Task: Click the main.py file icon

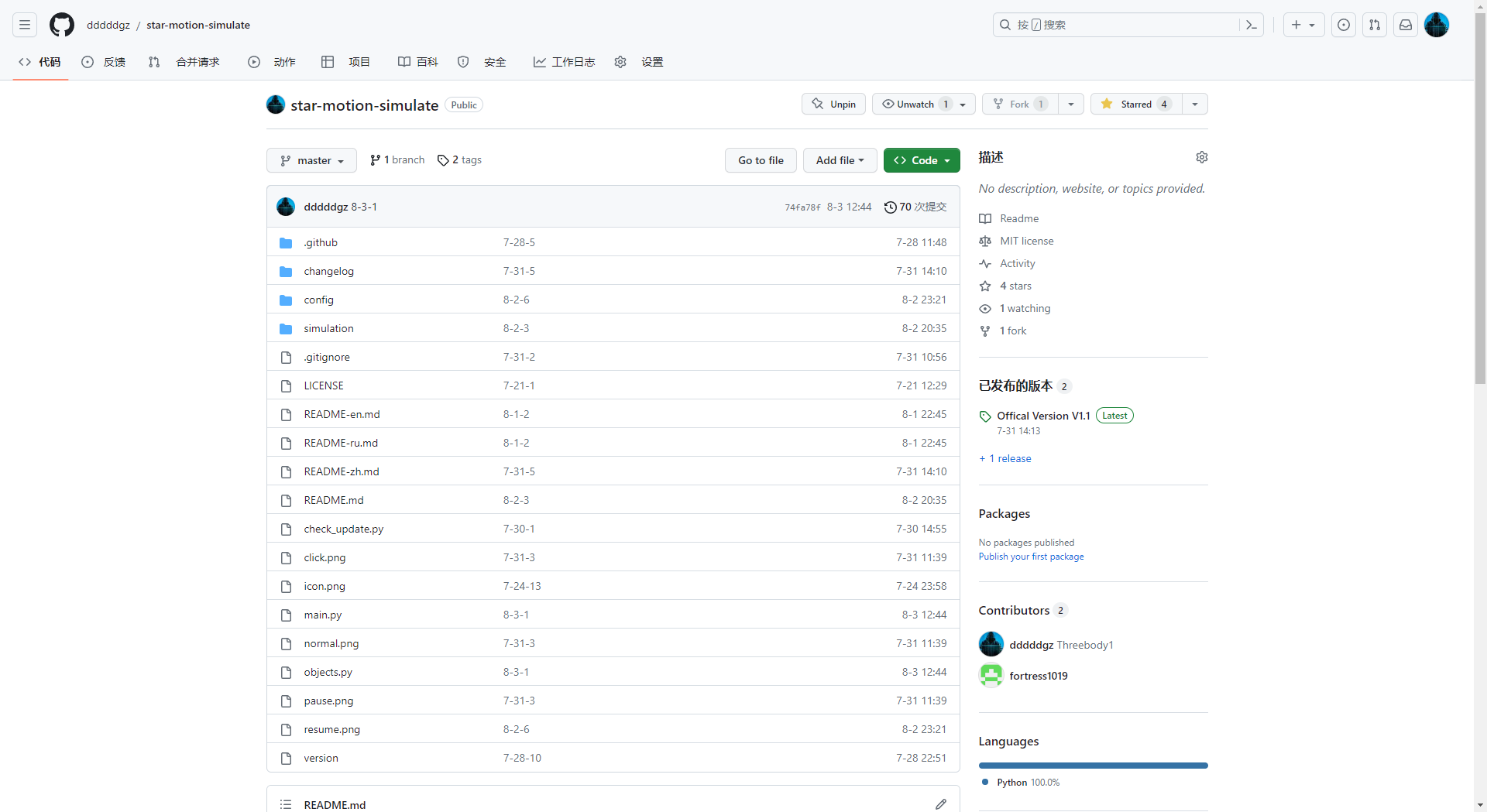Action: (286, 615)
